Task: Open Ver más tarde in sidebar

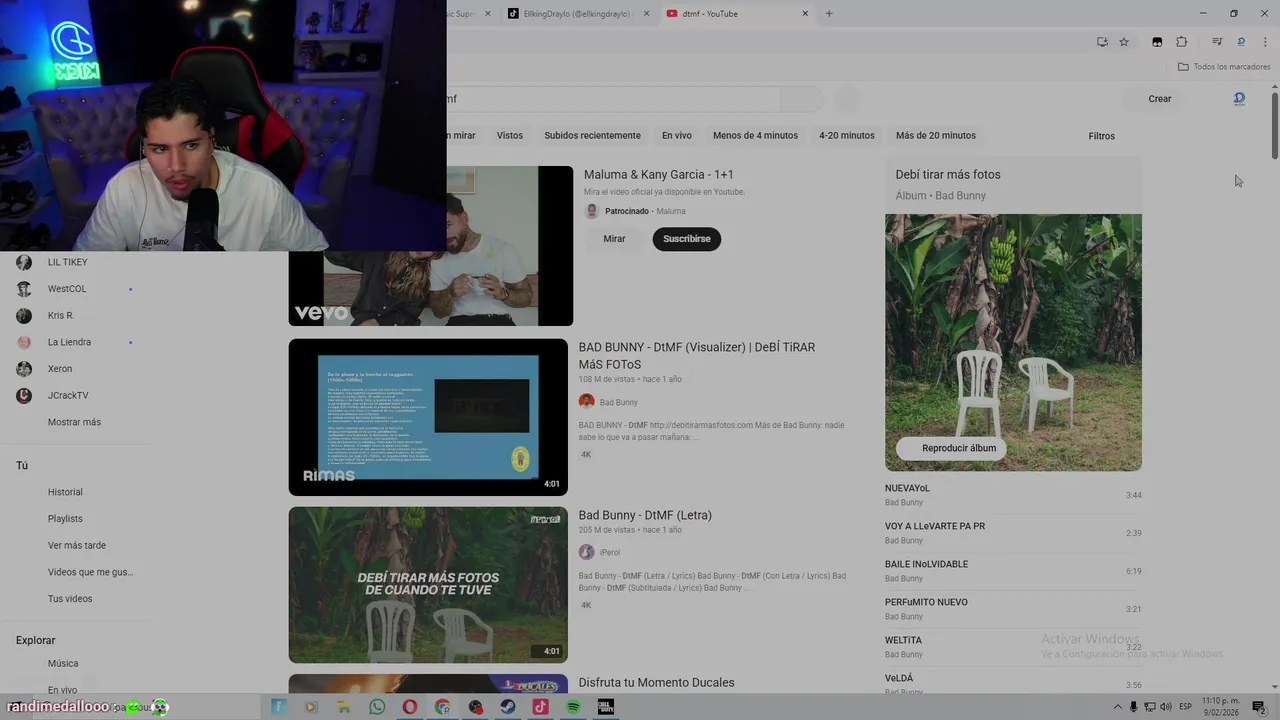Action: tap(76, 545)
